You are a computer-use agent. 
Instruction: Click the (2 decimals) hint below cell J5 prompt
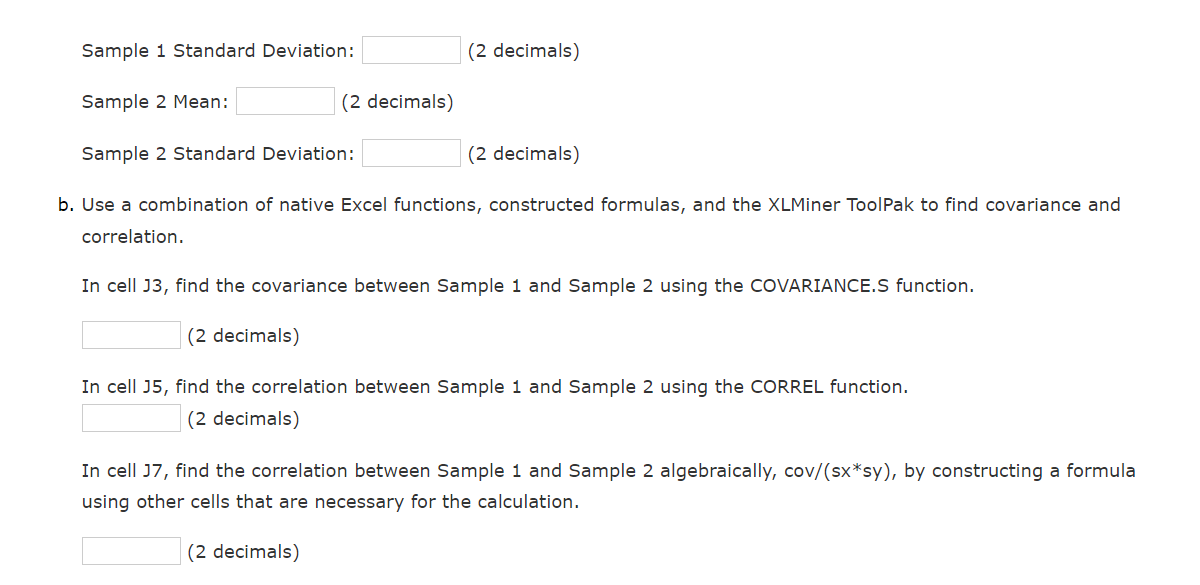242,418
